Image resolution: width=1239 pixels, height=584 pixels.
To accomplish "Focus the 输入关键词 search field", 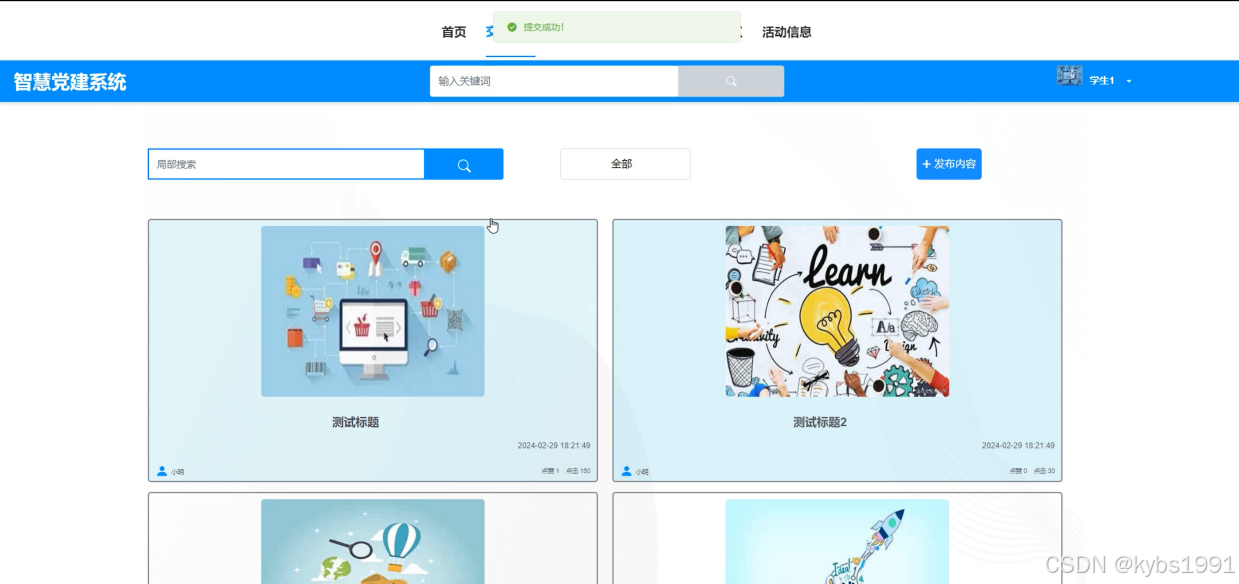I will [x=554, y=81].
